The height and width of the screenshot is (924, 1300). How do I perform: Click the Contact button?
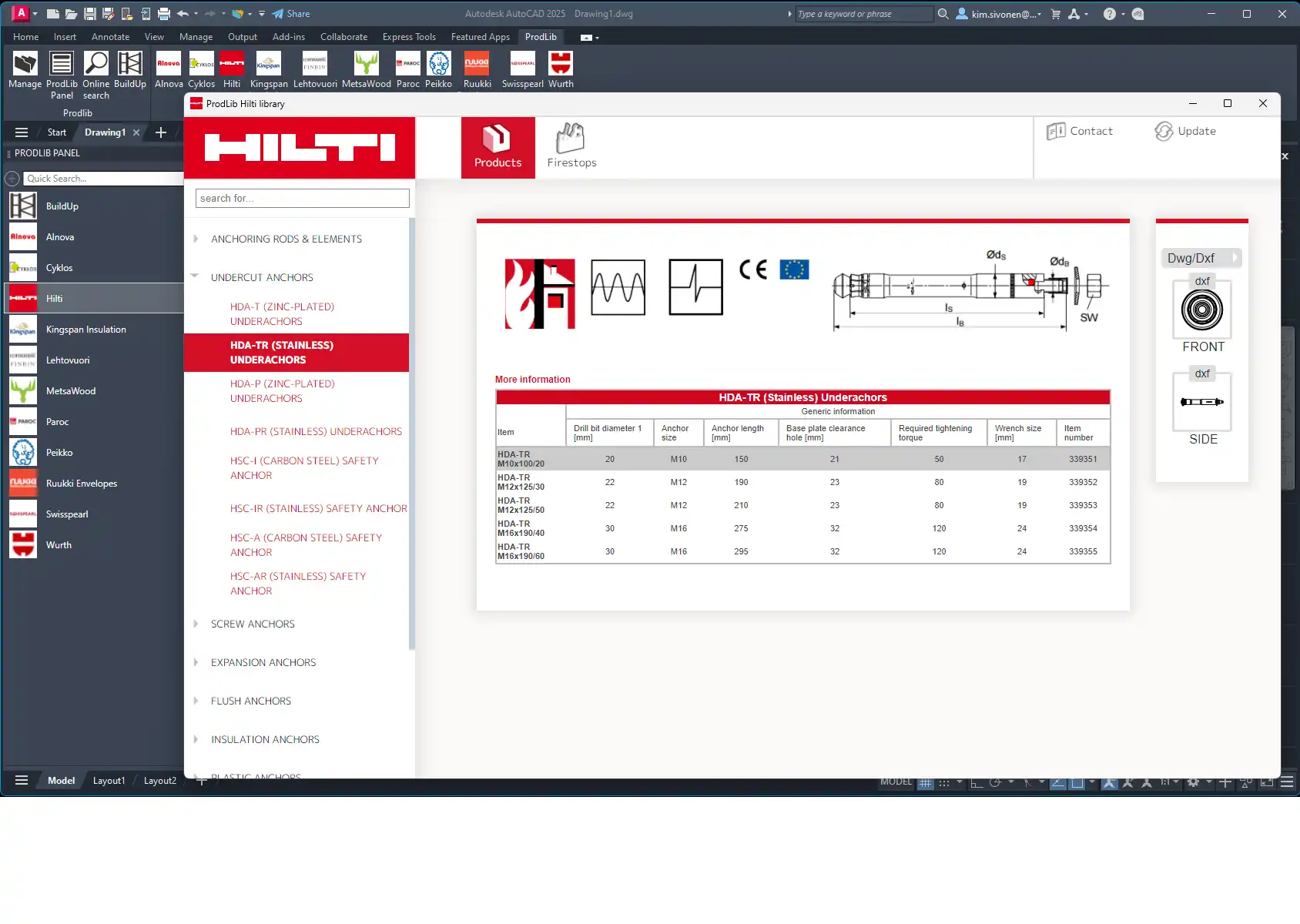(x=1080, y=132)
